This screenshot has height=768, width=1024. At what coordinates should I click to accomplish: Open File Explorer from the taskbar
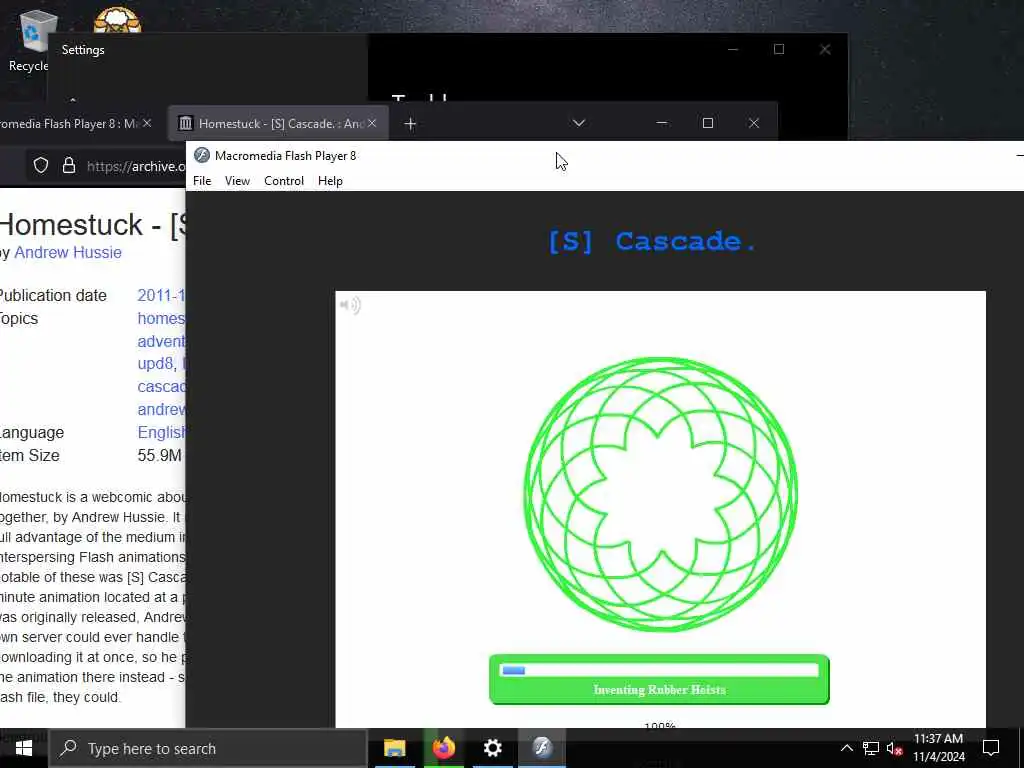click(x=394, y=748)
